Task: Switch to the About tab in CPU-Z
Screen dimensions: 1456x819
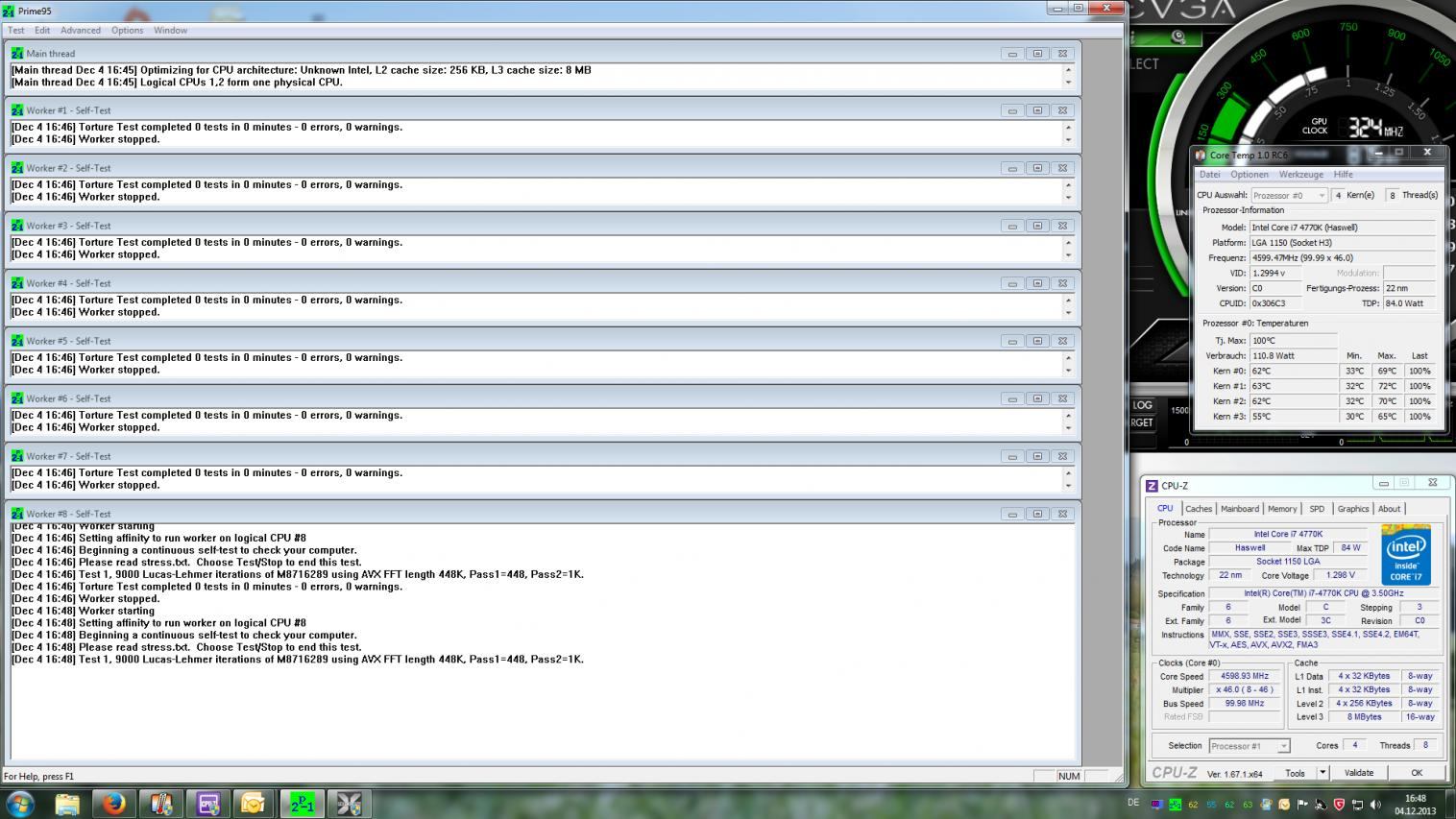Action: 1389,509
